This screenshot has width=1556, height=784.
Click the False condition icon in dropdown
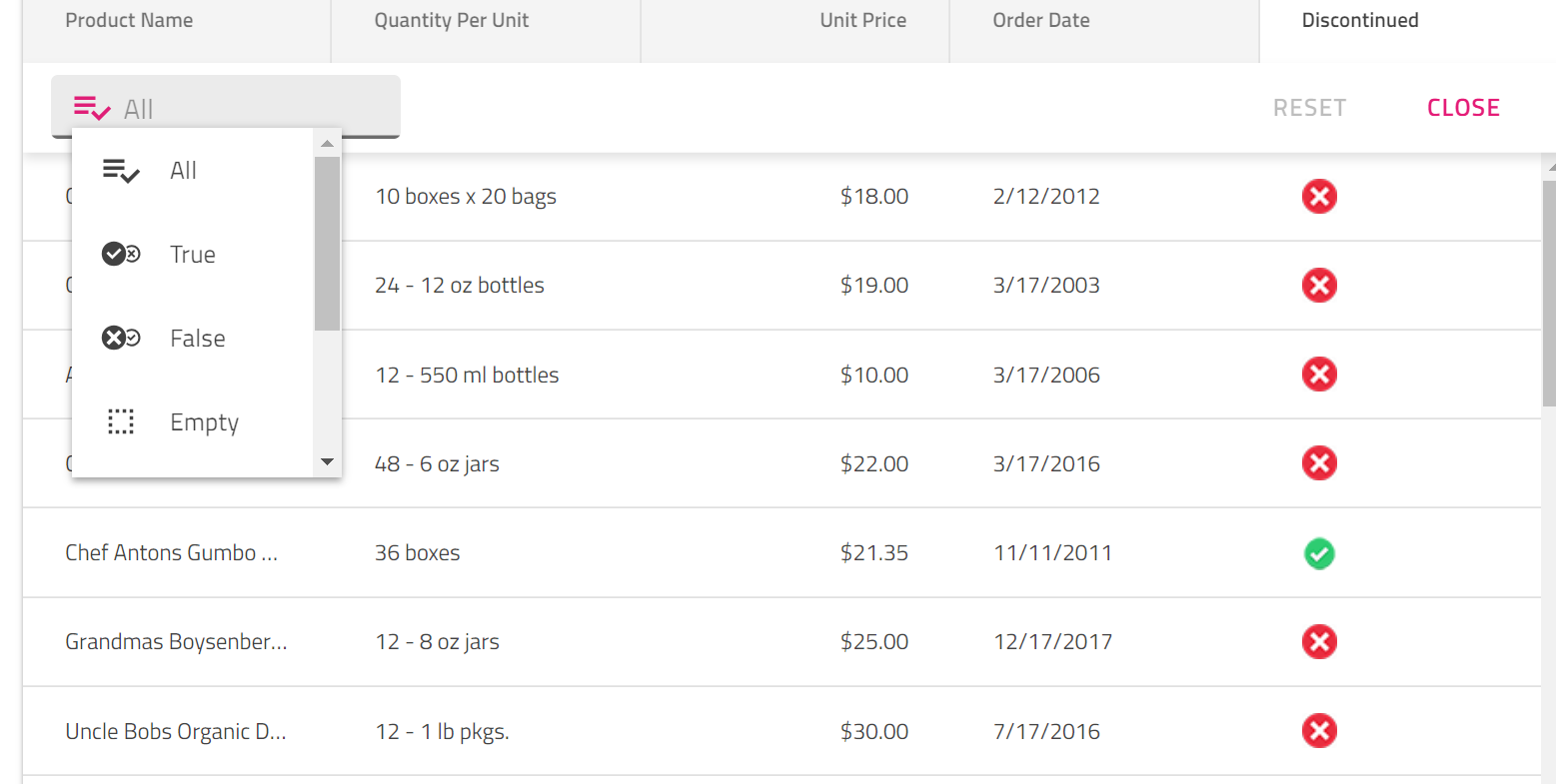(x=121, y=338)
